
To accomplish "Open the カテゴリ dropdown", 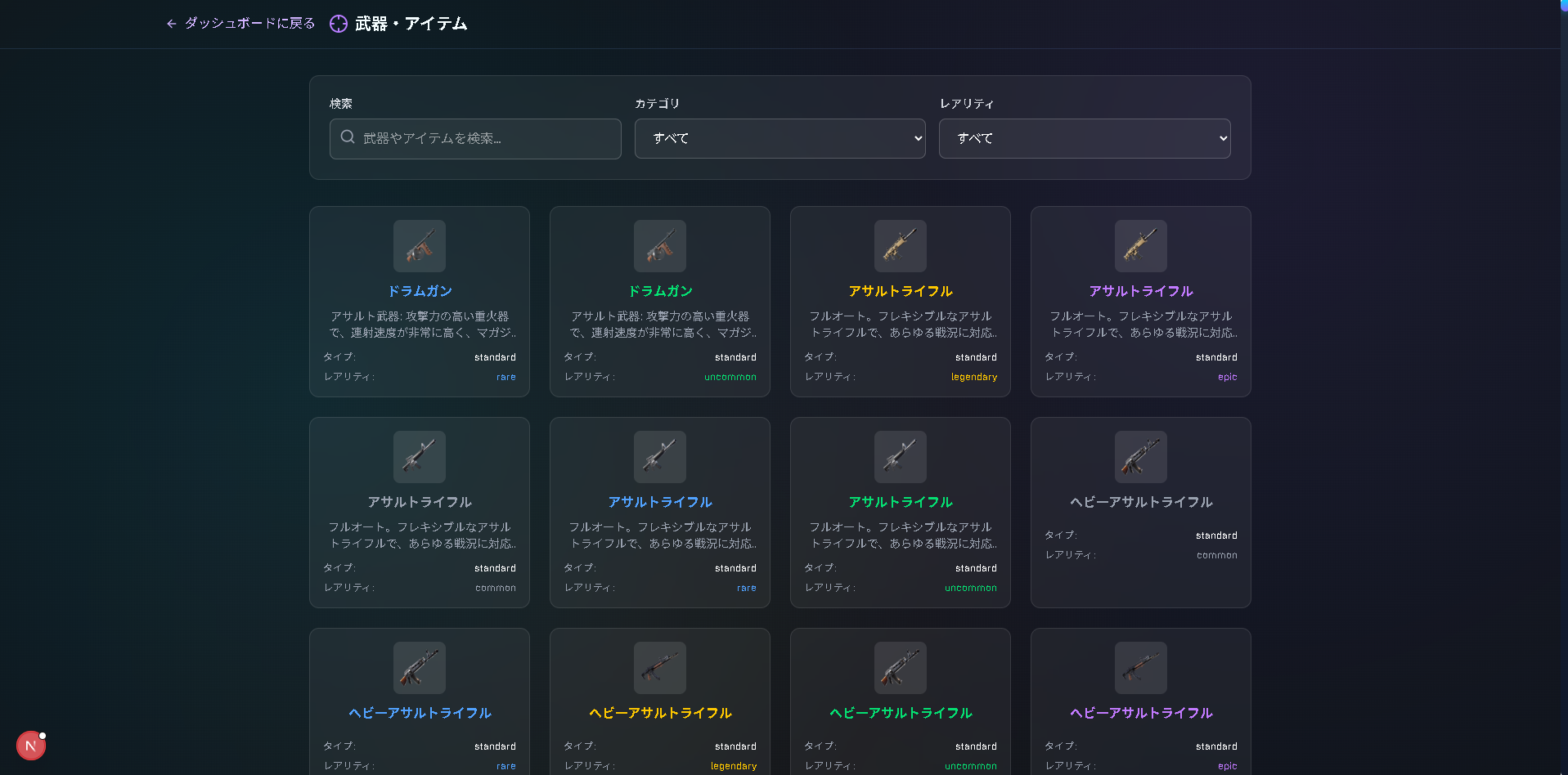I will 780,138.
